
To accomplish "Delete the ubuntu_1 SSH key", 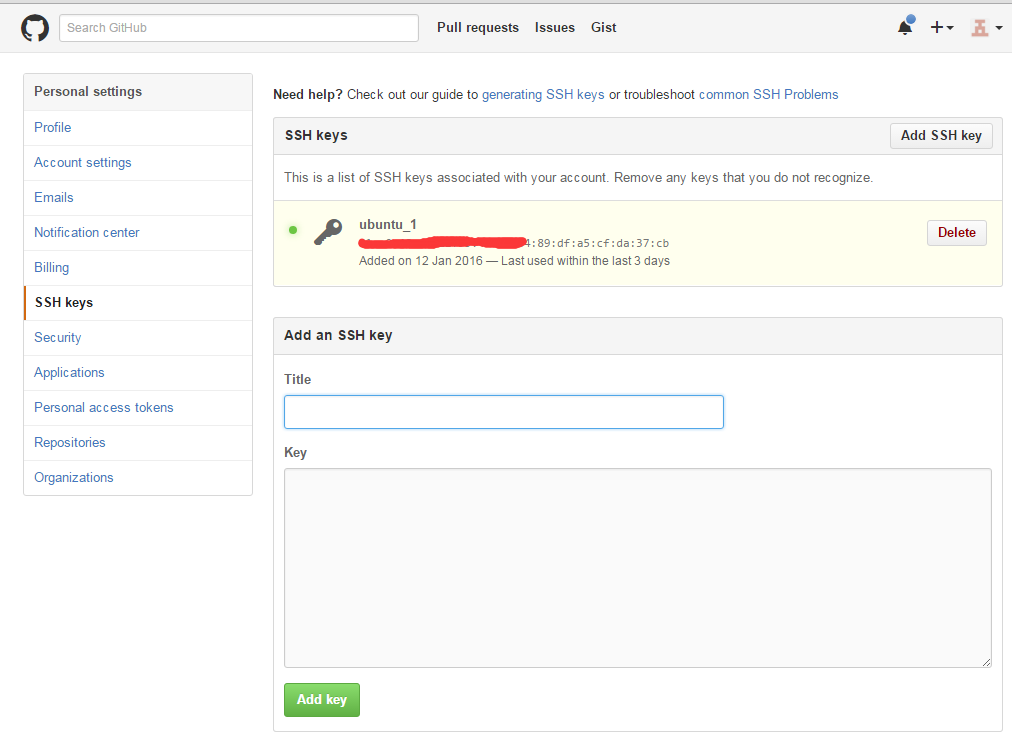I will [956, 233].
